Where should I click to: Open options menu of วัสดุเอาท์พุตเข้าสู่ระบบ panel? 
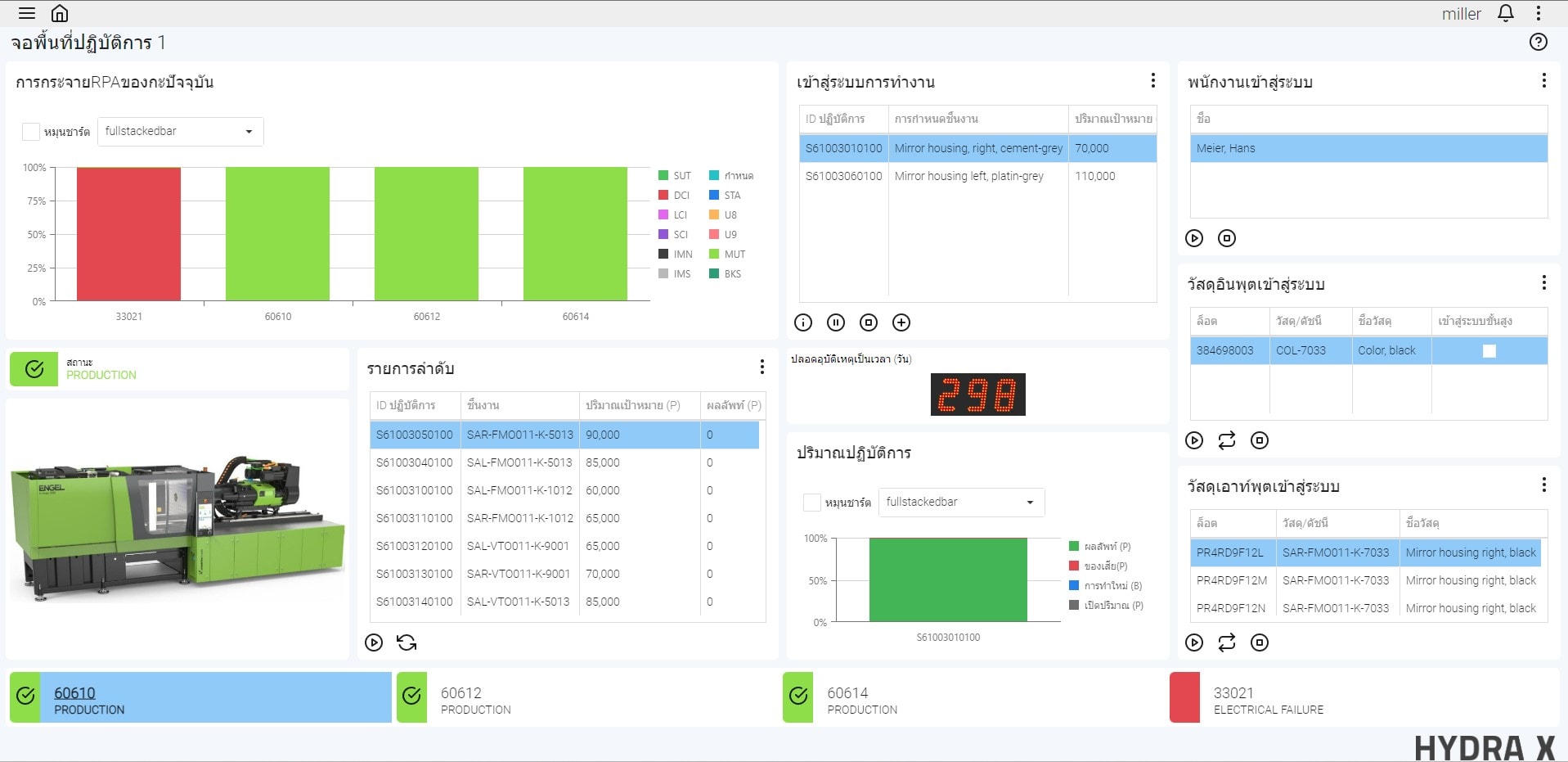(x=1543, y=485)
